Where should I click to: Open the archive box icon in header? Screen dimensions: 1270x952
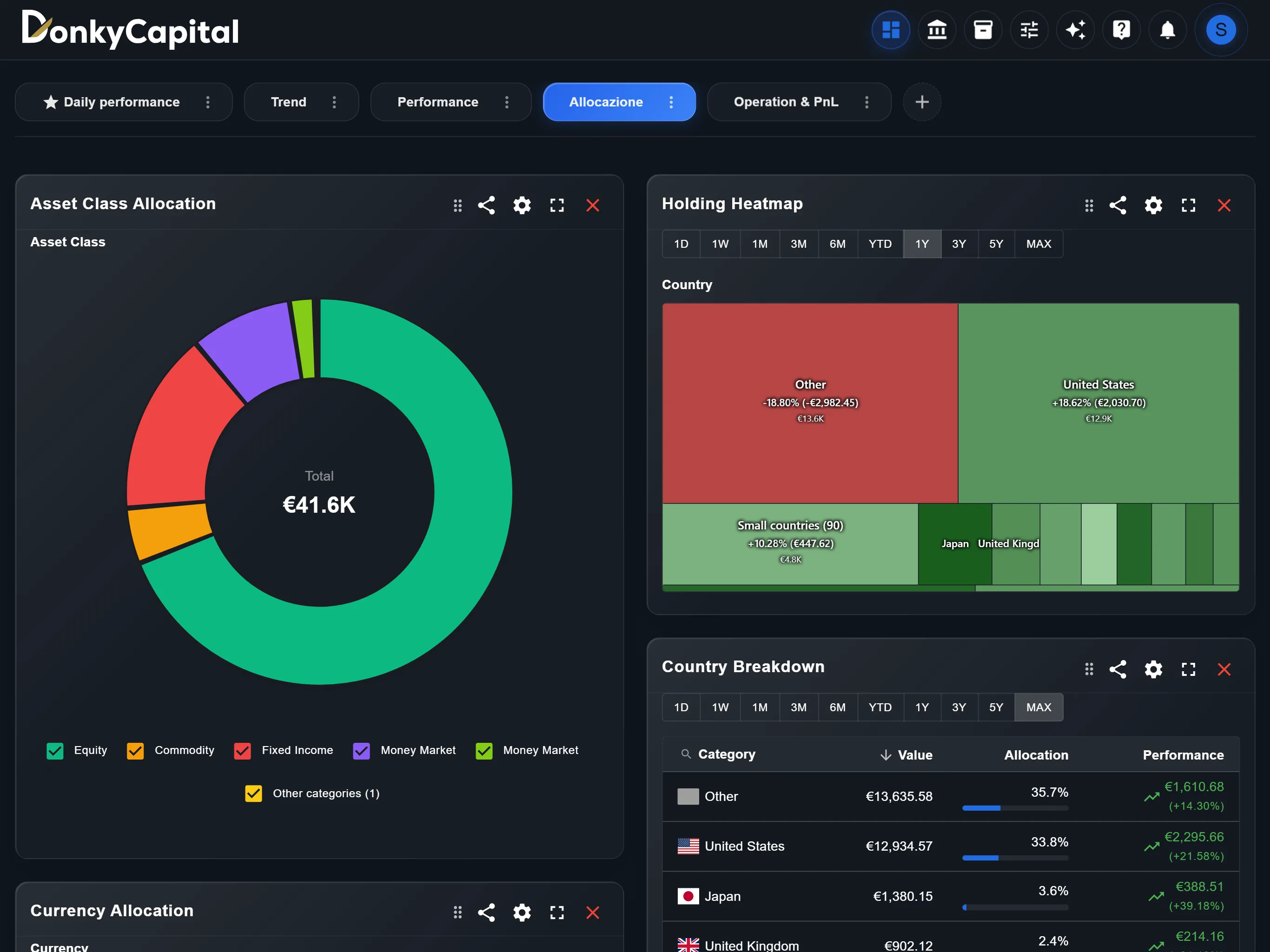coord(983,30)
